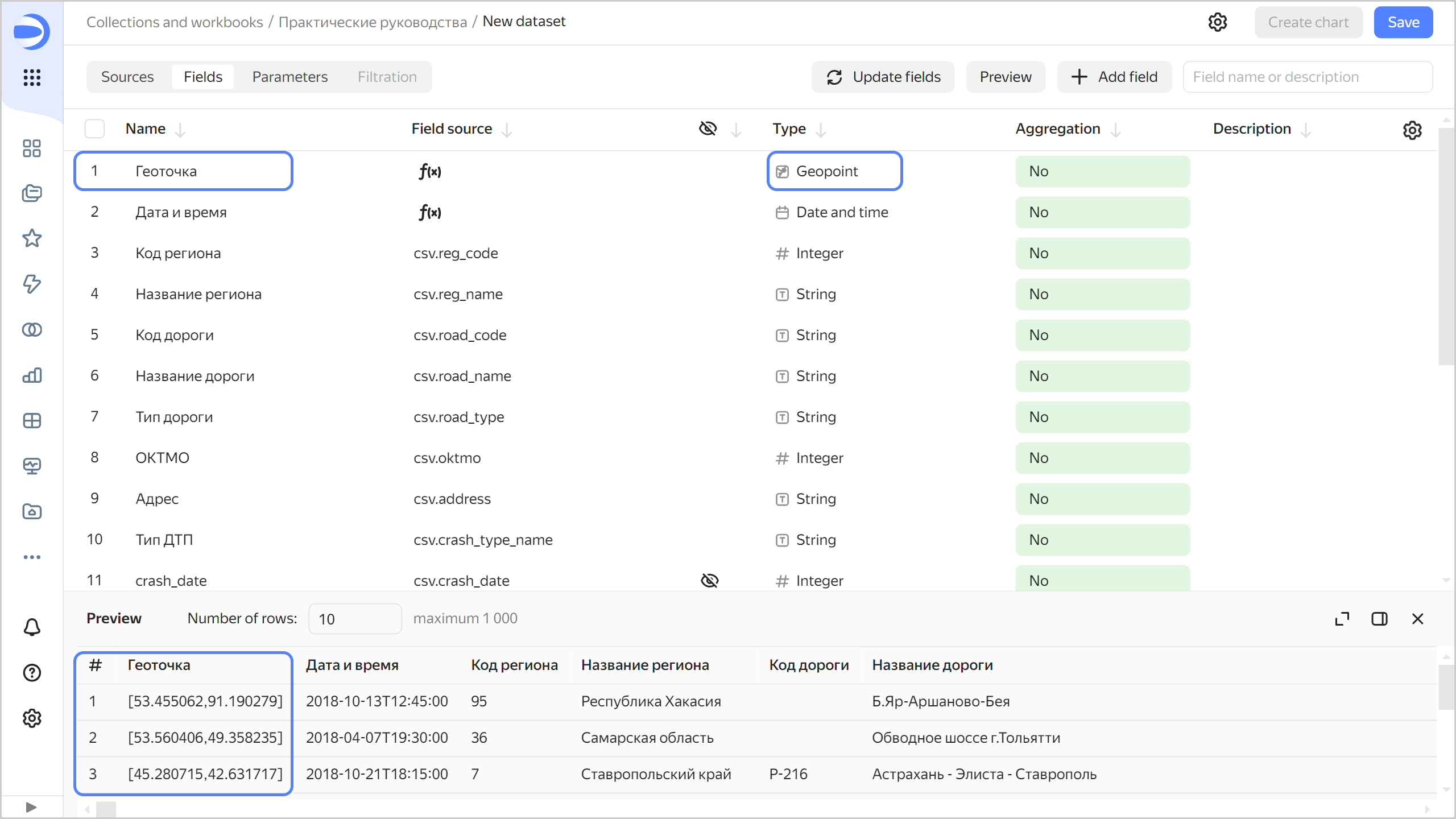The image size is (1456, 819).
Task: Open aggregation dropdown for Код региона
Action: 1102,253
